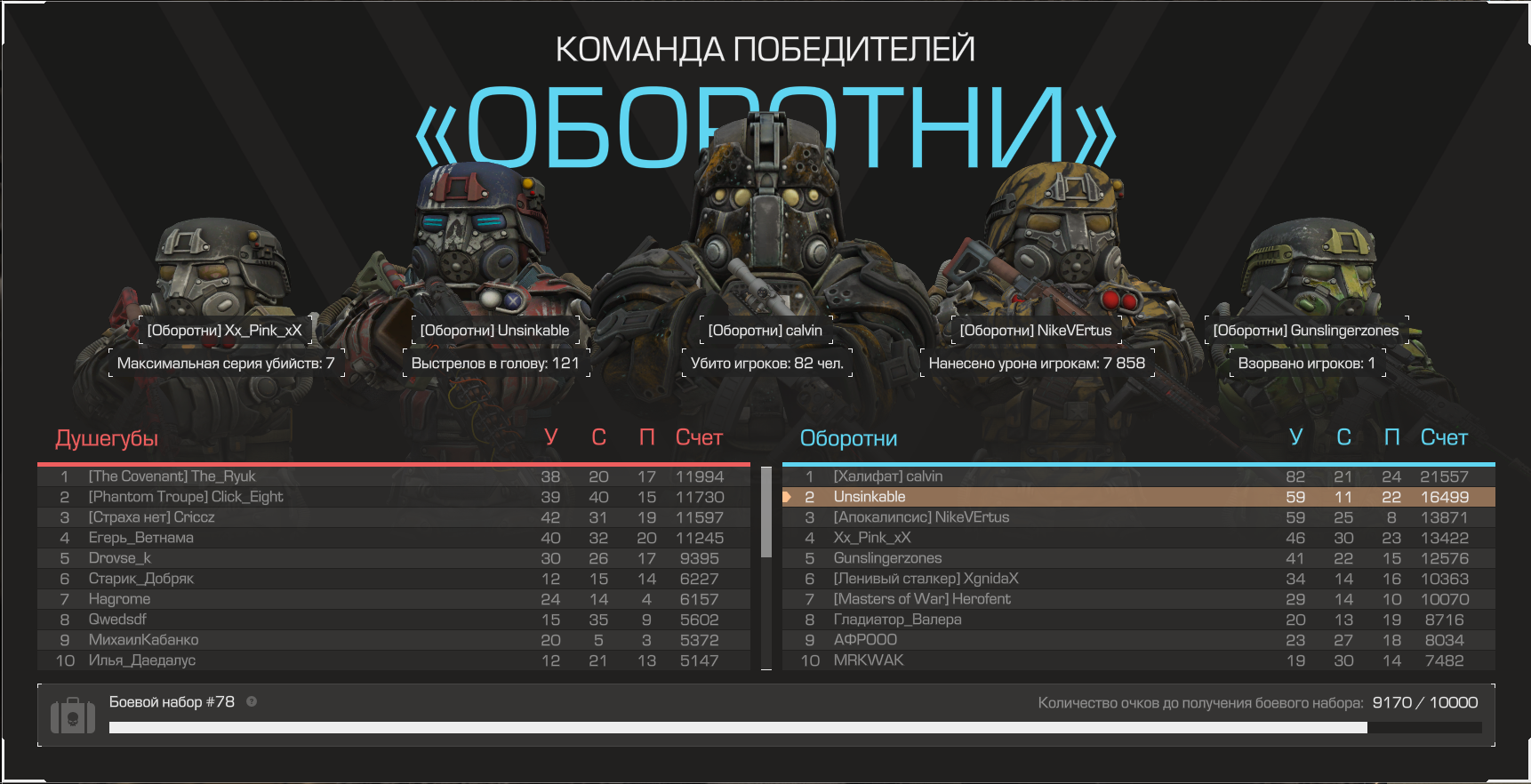Select the [Халифат] calvin scoreboard row
This screenshot has height=784, width=1531.
click(x=1138, y=476)
